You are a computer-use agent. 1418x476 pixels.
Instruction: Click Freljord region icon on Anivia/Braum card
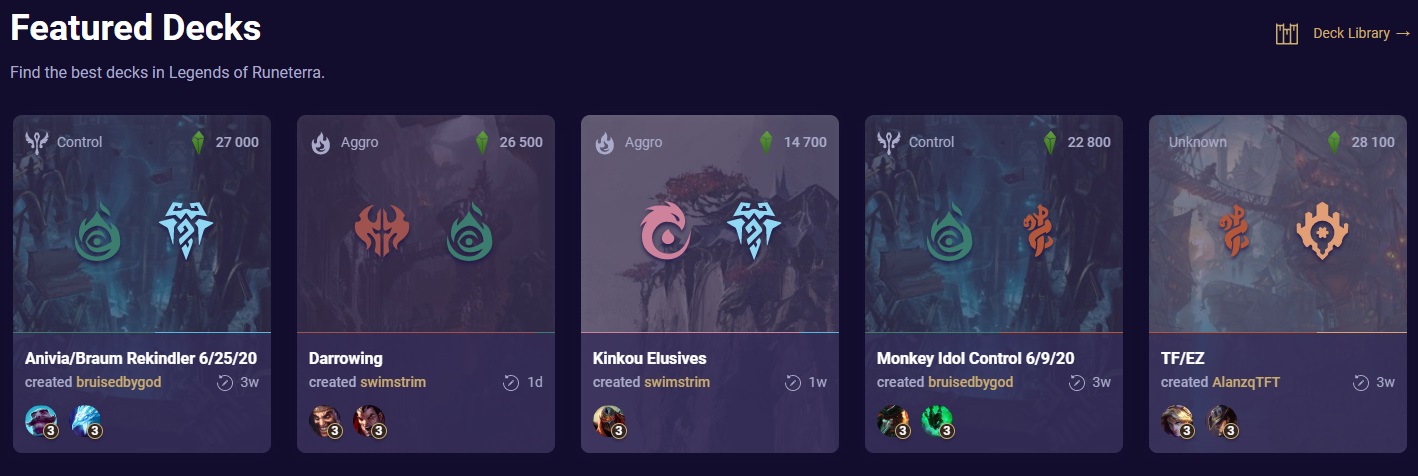pyautogui.click(x=187, y=230)
